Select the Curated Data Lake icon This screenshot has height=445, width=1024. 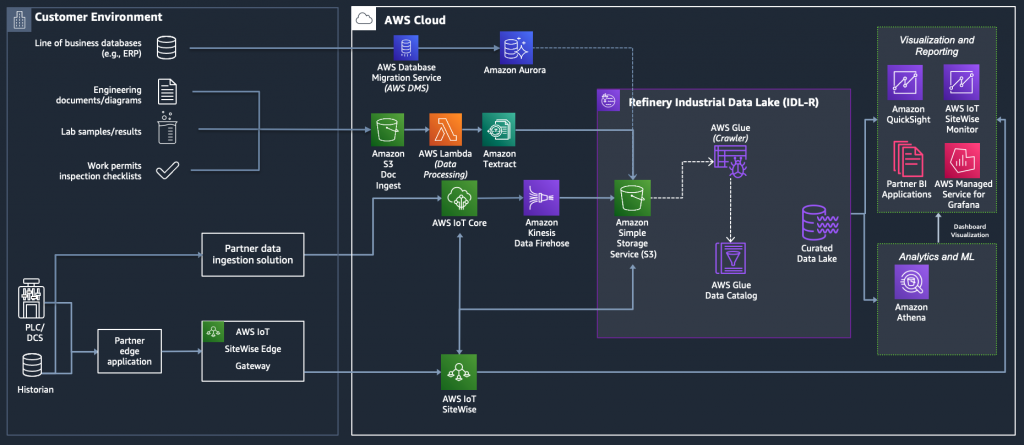click(x=818, y=225)
